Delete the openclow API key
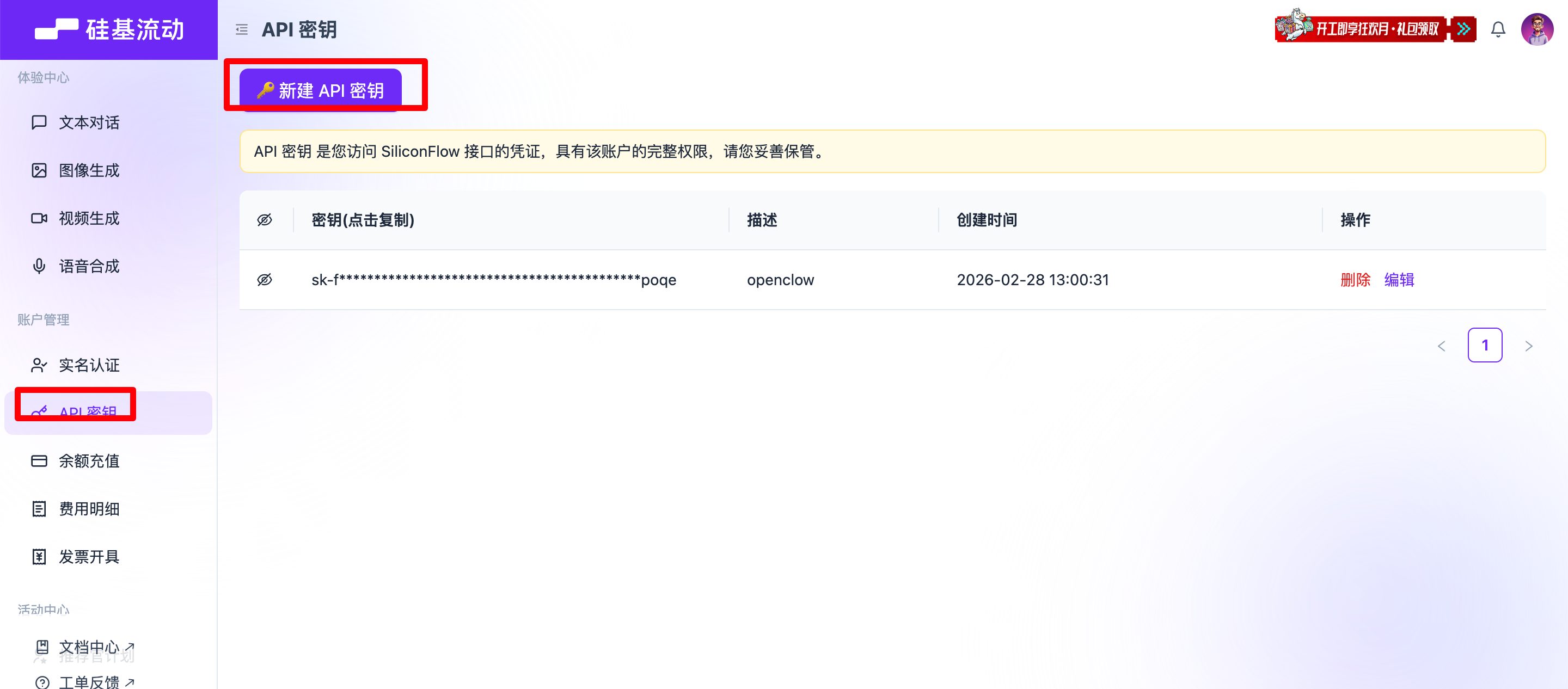The width and height of the screenshot is (1568, 689). (x=1355, y=279)
